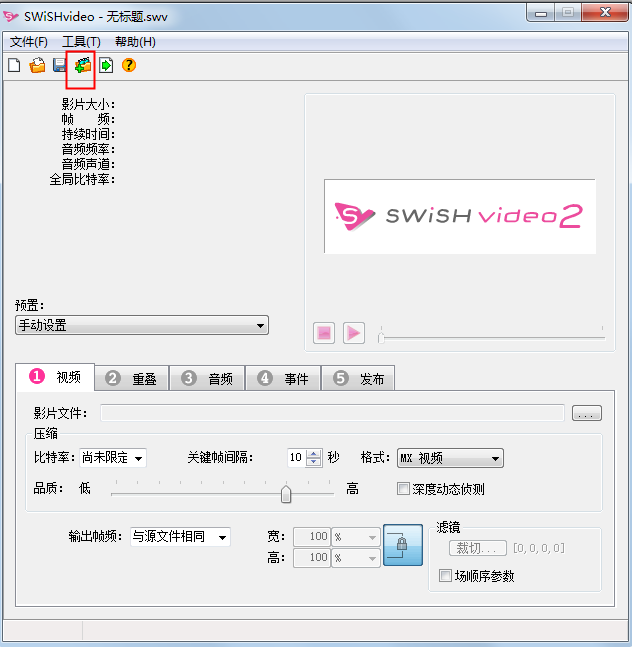Open the 输出帧频 与源文件相同 dropdown
This screenshot has width=632, height=647.
(180, 537)
